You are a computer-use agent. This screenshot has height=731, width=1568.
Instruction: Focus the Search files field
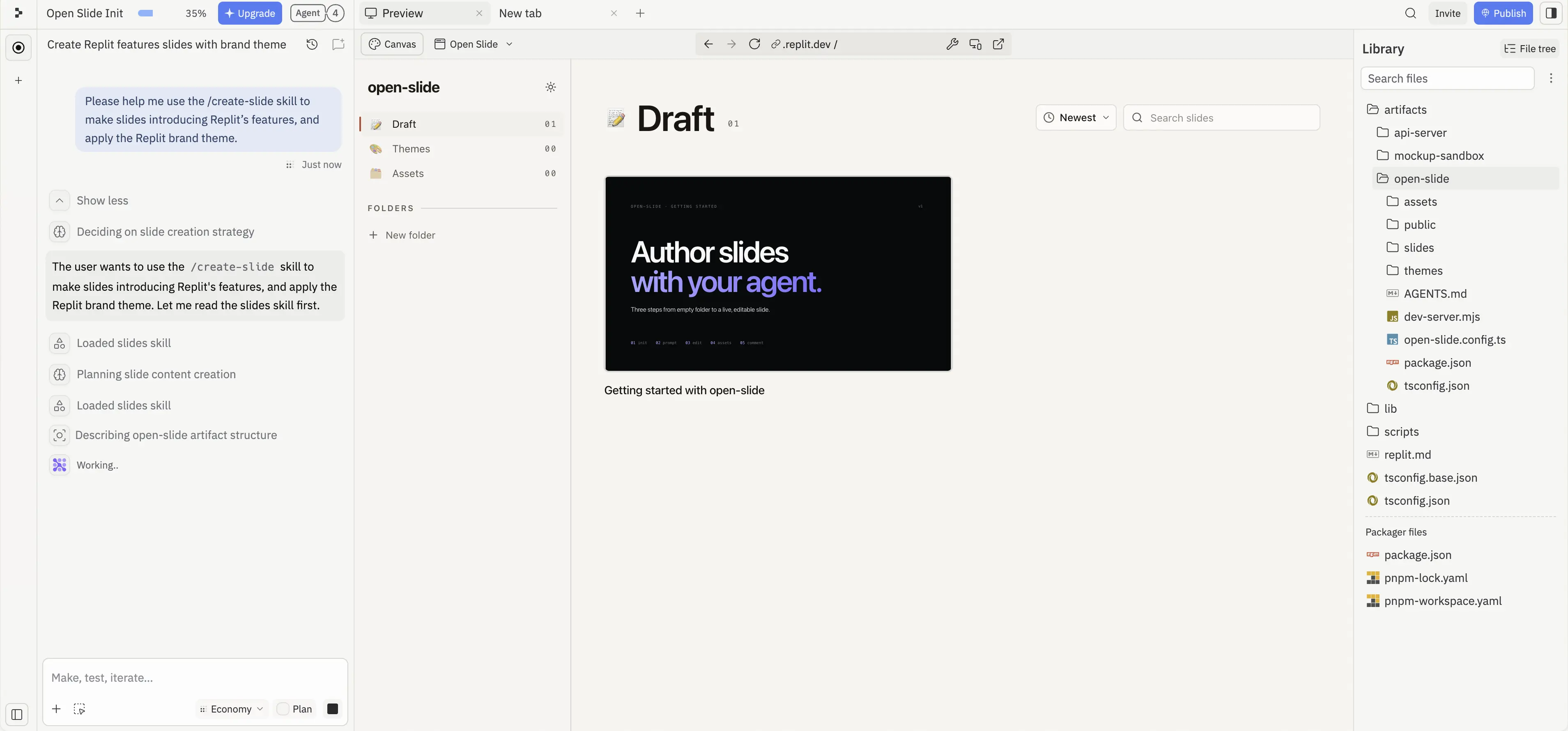[x=1447, y=78]
